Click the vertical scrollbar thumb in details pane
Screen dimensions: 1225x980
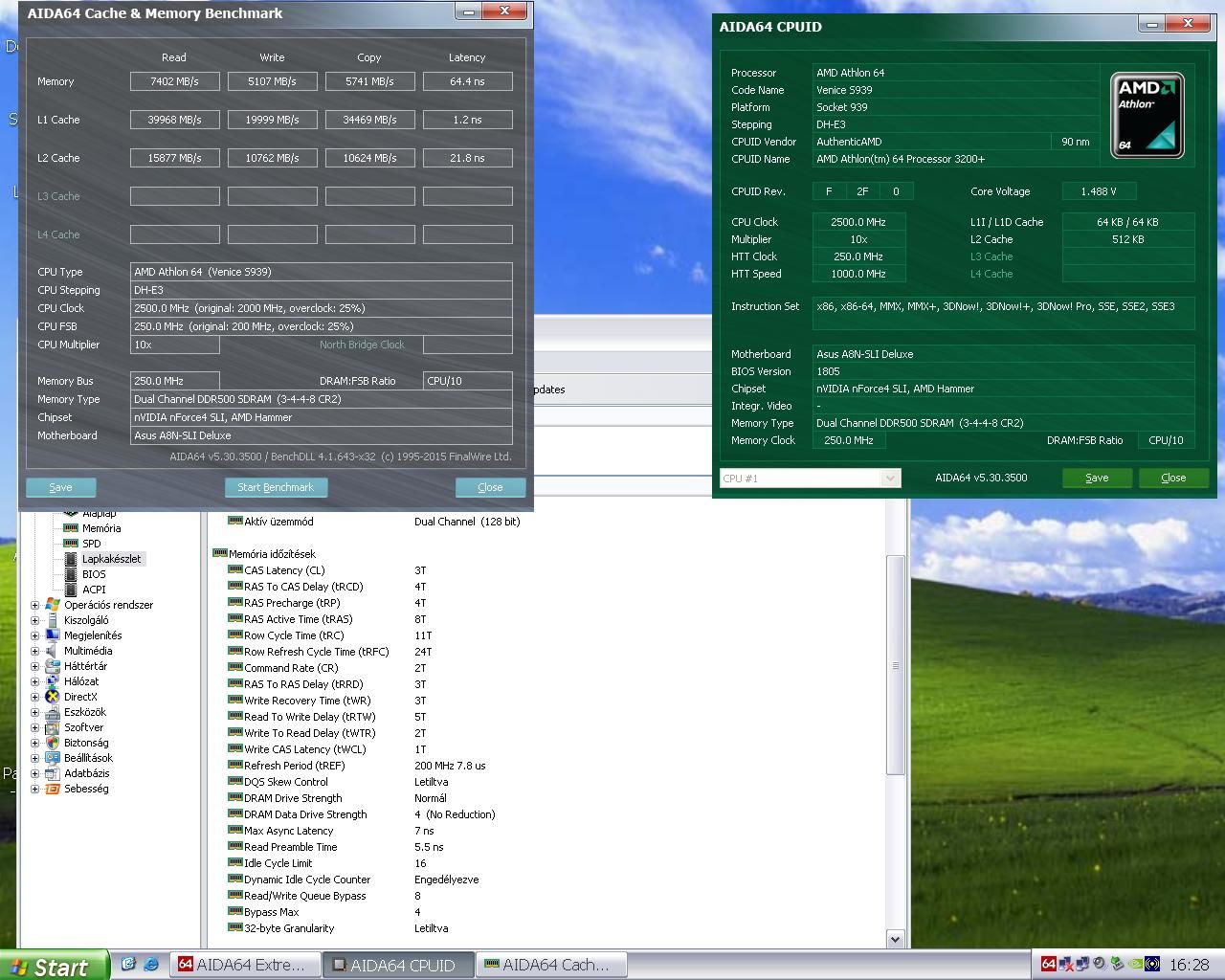pos(895,665)
